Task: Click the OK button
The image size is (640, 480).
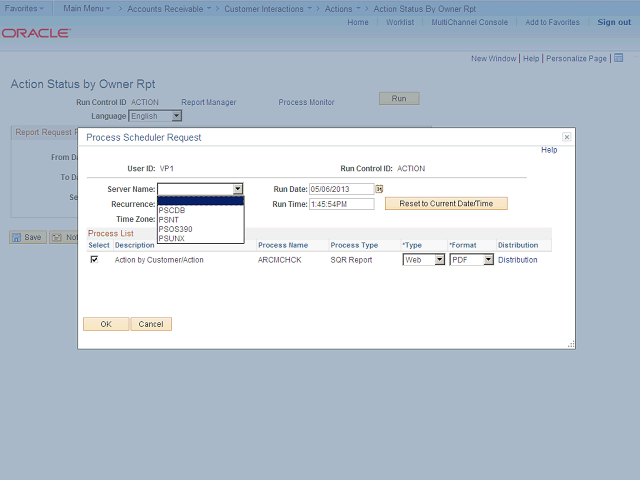Action: pyautogui.click(x=106, y=324)
